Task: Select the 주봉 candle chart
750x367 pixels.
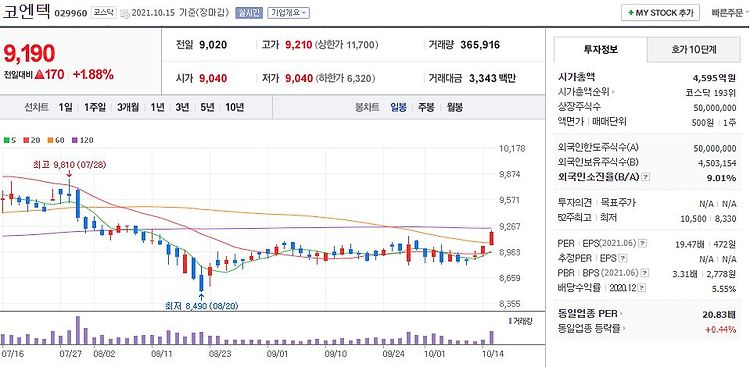Action: point(426,107)
